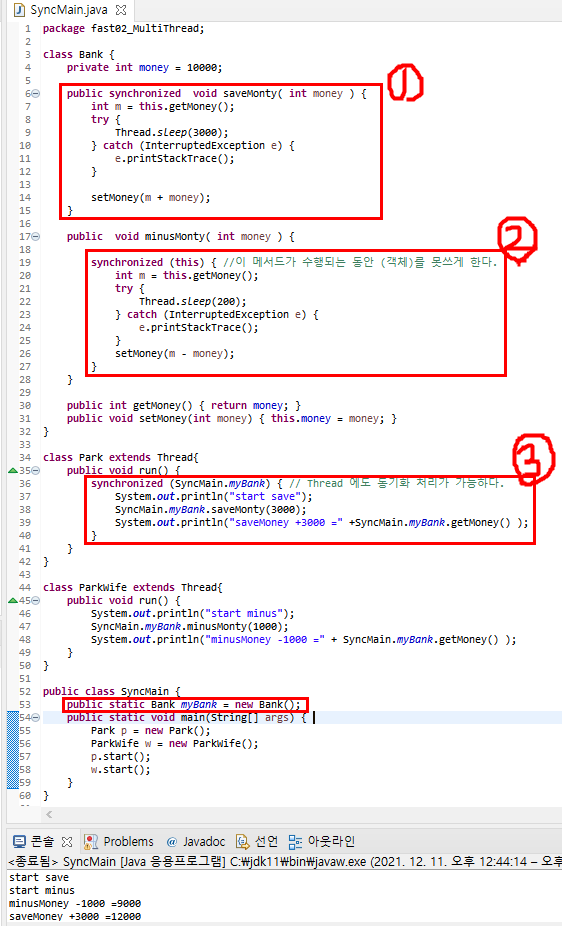Viewport: 562px width, 926px height.
Task: Open the 선언 declaration tab
Action: [257, 841]
